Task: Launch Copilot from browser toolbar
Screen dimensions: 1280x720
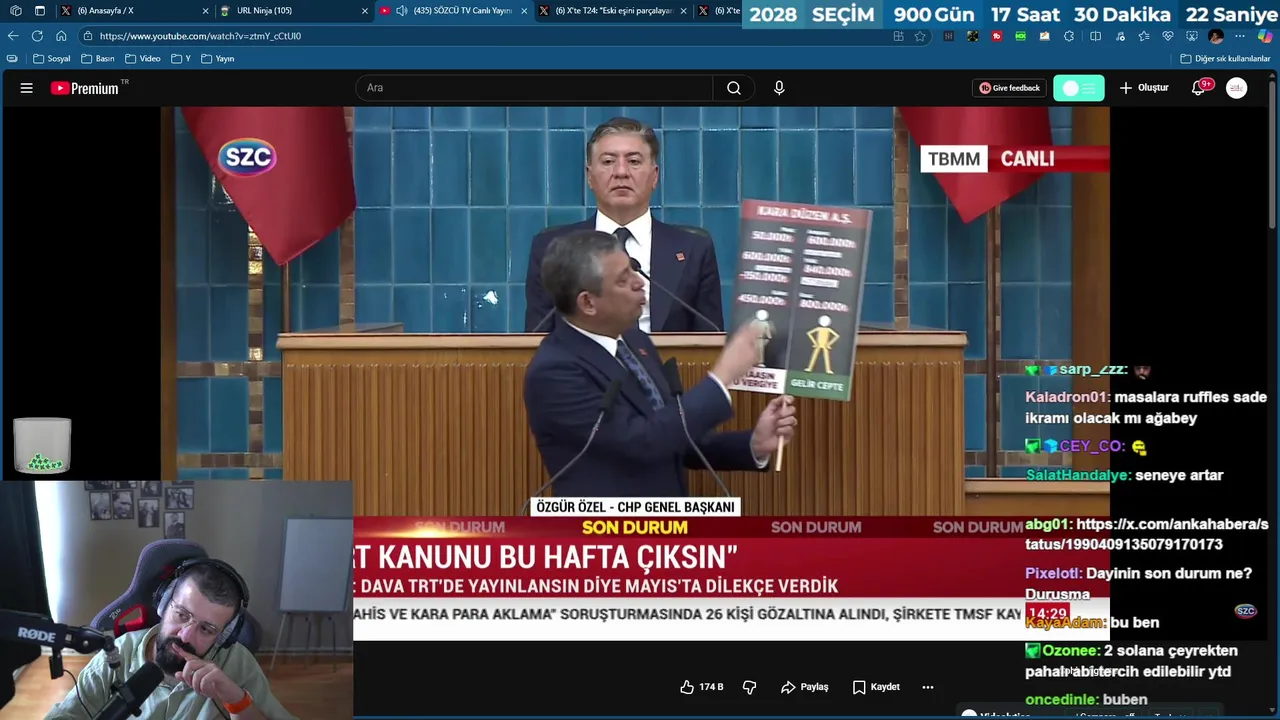Action: point(1264,36)
